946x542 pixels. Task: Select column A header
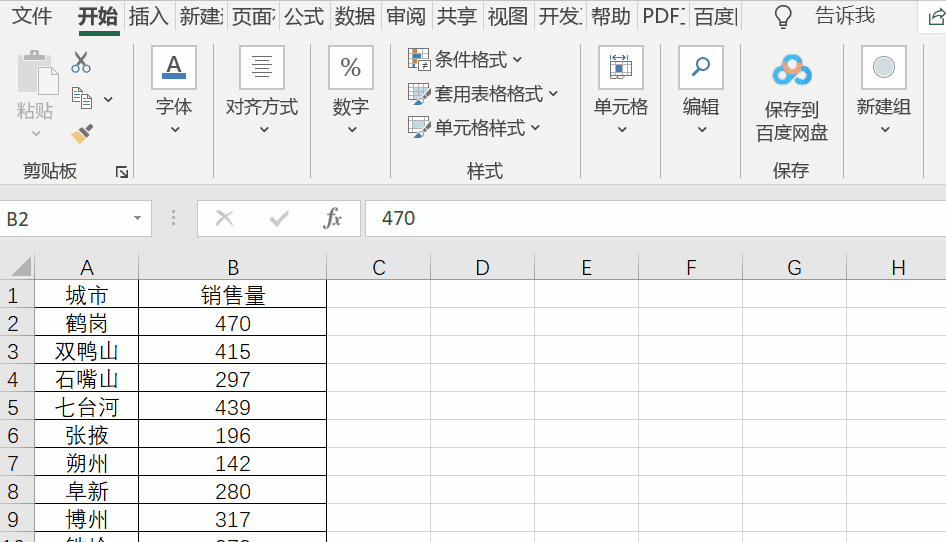86,267
